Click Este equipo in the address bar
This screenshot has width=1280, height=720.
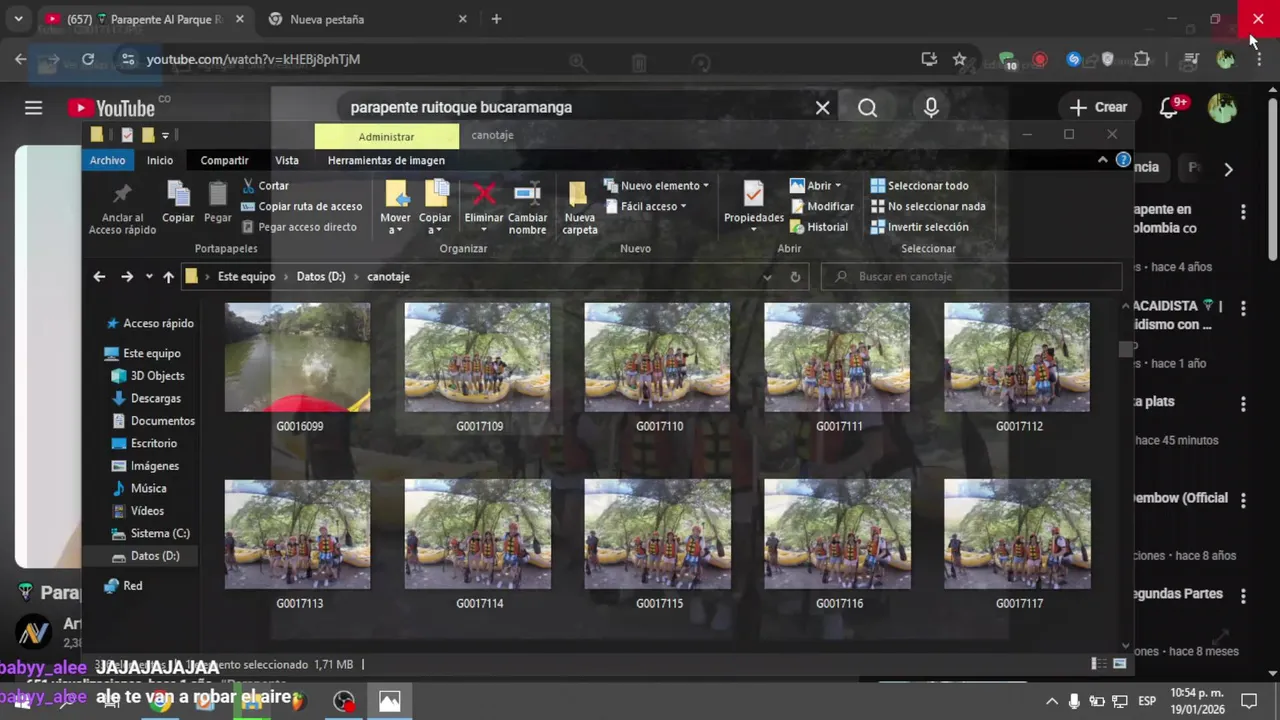click(246, 277)
